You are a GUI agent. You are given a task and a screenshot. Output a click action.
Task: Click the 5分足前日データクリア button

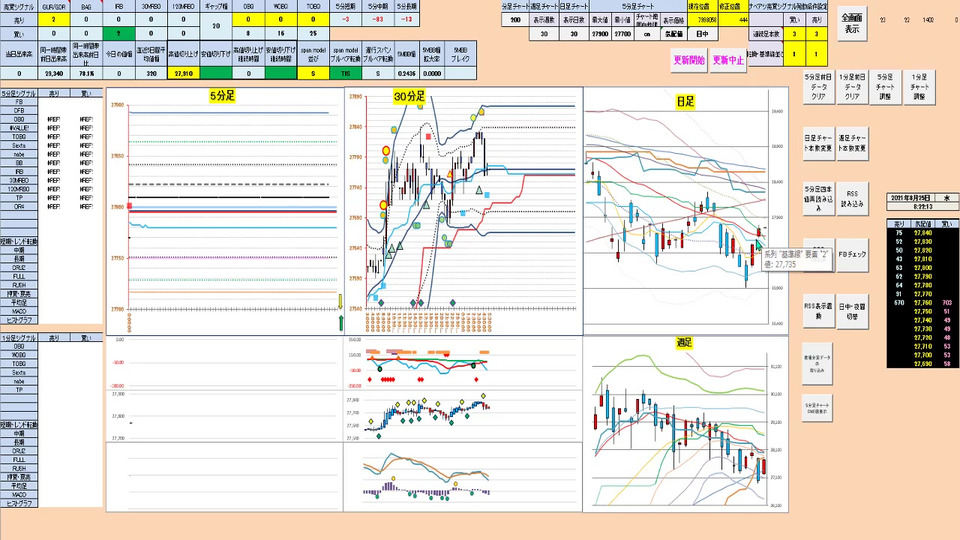point(818,87)
